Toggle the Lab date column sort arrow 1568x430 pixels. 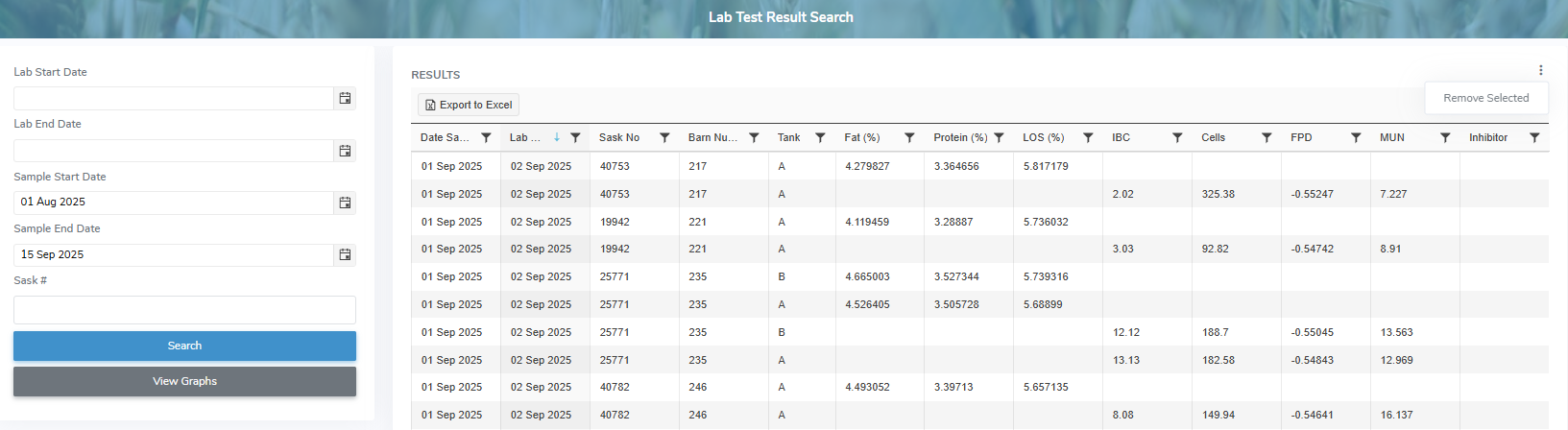[x=556, y=137]
